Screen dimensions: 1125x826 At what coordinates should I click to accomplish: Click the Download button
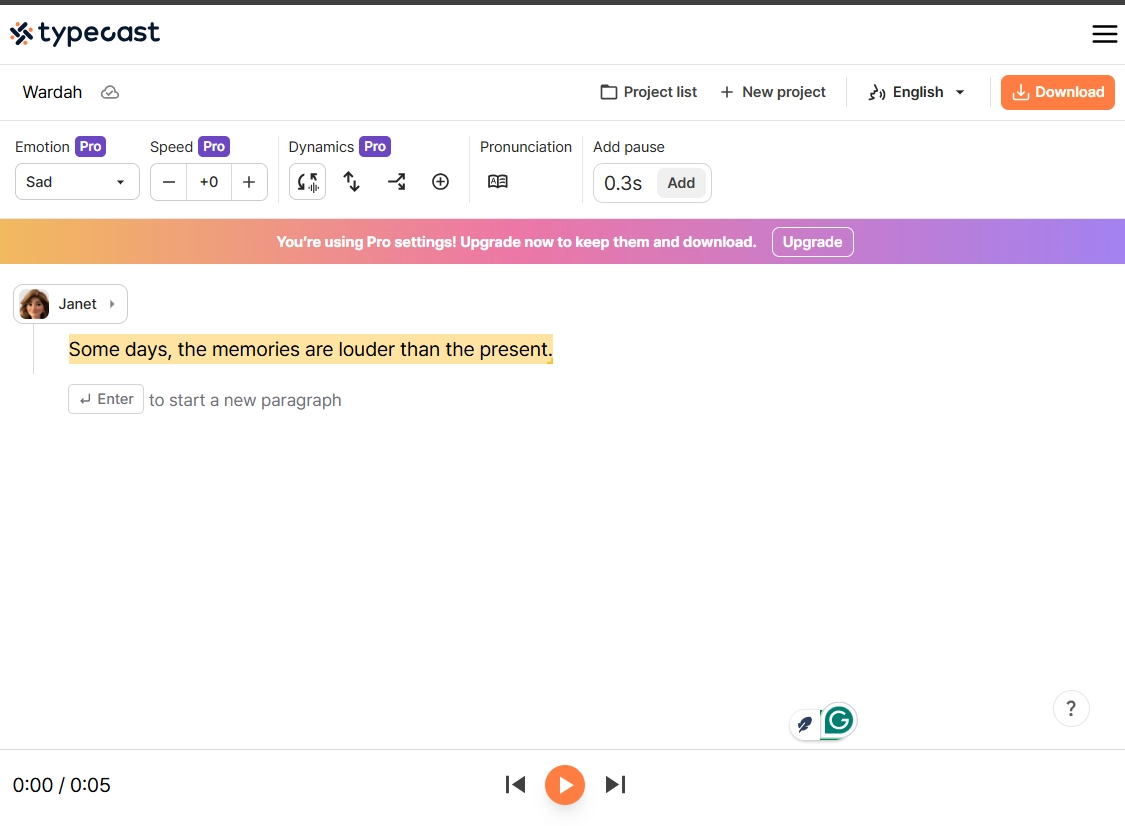pos(1057,92)
